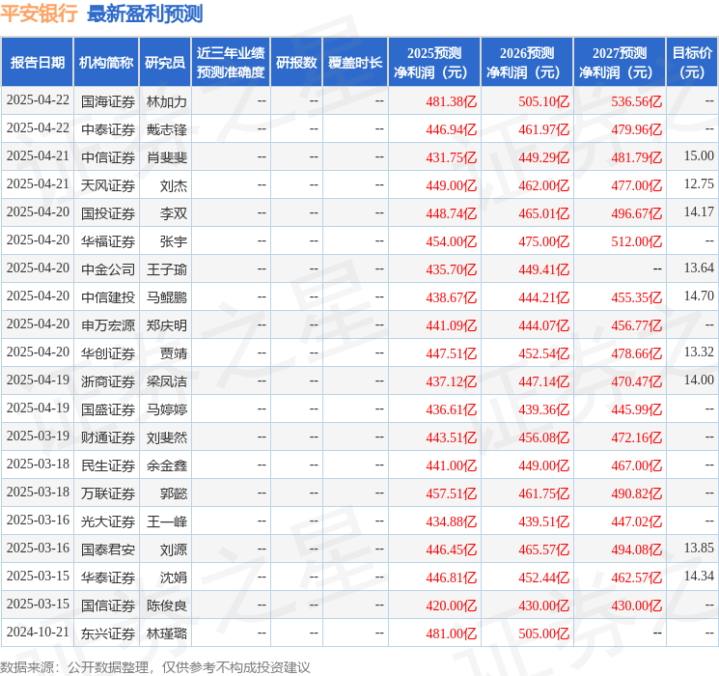Click the 431.75亿 profit value
The image size is (719, 676).
pyautogui.click(x=451, y=158)
